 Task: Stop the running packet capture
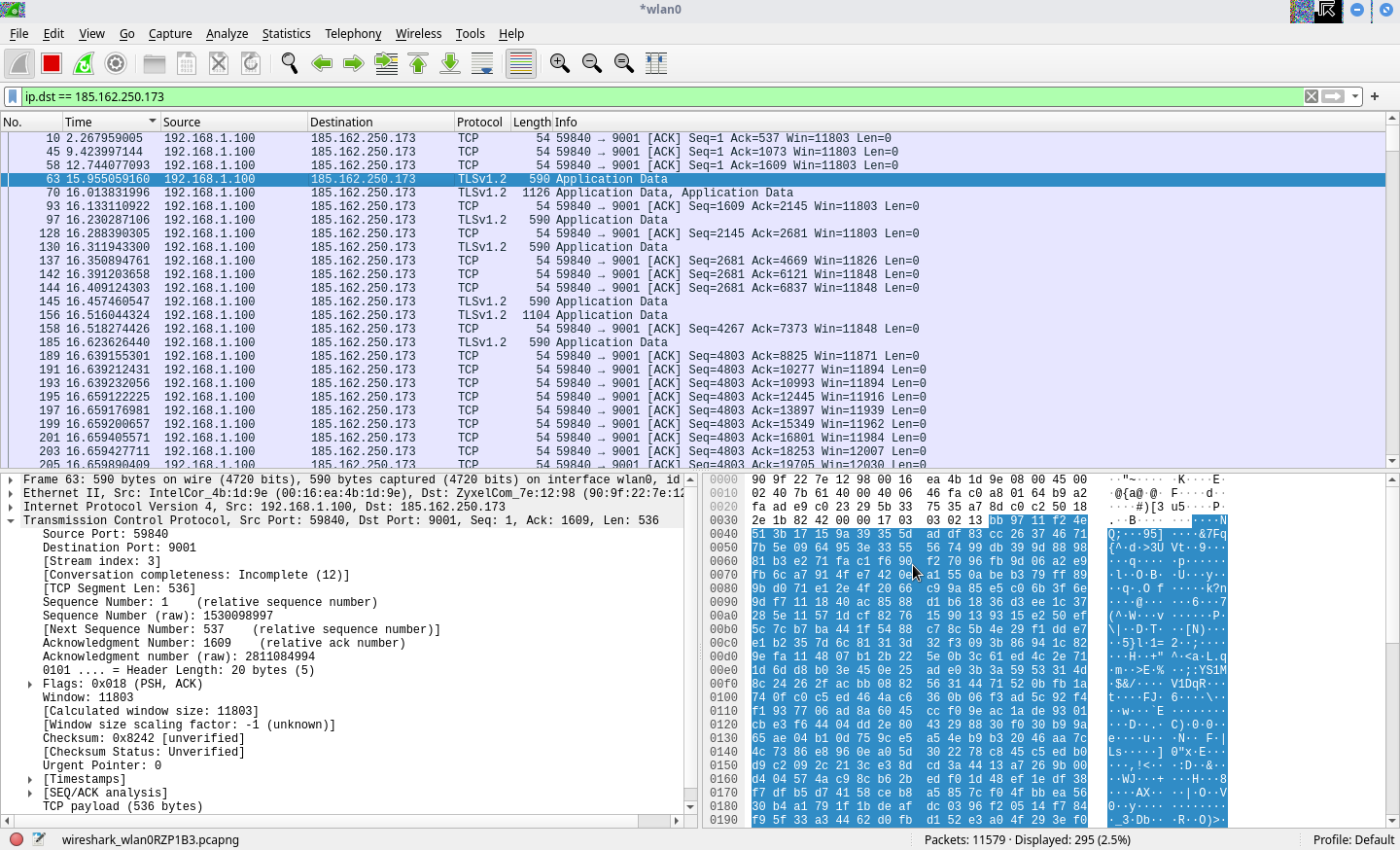coord(52,63)
